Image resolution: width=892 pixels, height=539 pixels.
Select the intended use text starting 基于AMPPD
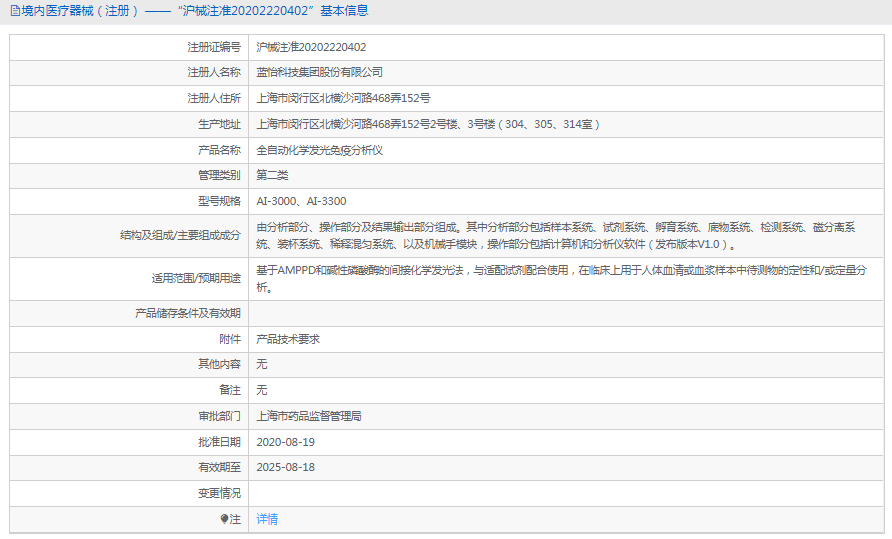[561, 279]
